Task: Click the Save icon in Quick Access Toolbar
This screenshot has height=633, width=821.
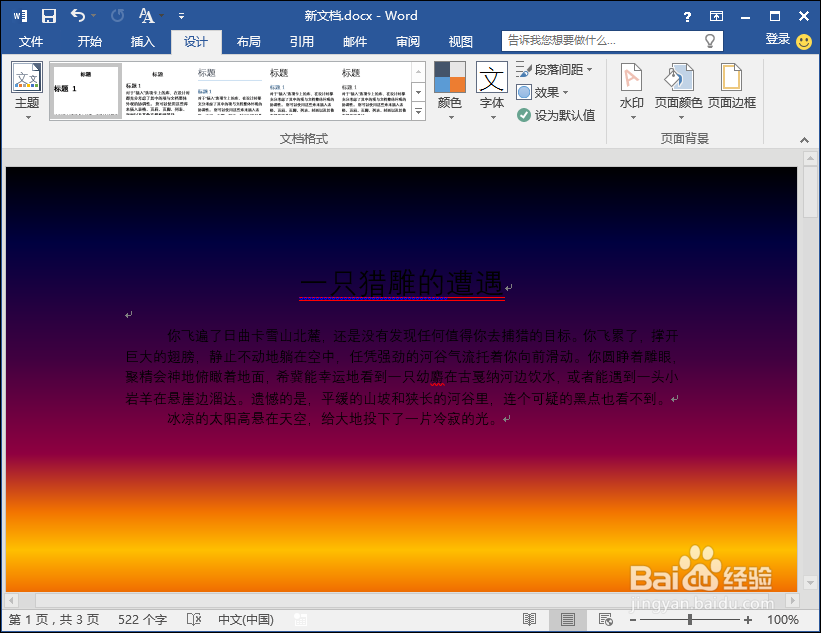Action: 47,15
